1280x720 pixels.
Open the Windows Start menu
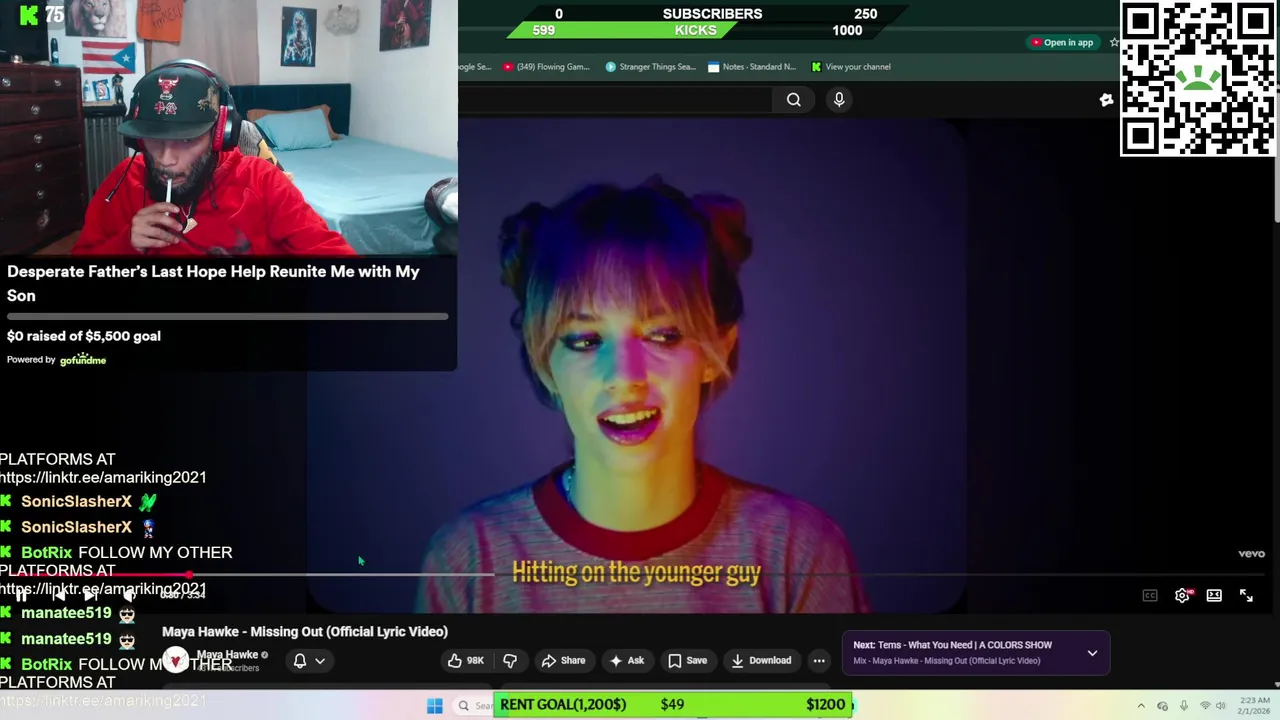pyautogui.click(x=435, y=705)
